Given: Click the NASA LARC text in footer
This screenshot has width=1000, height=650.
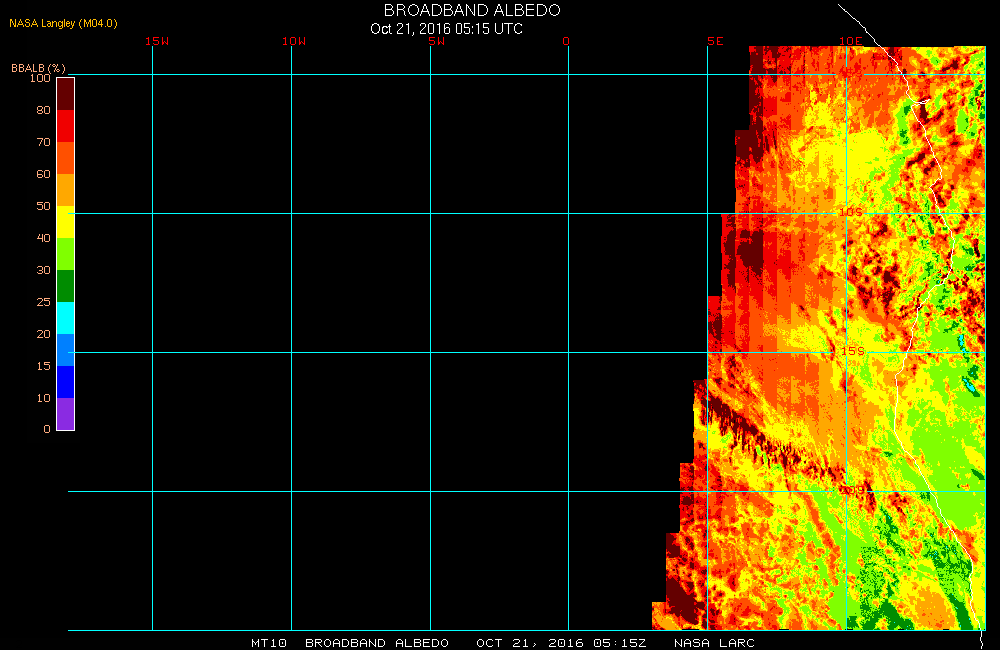Looking at the screenshot, I should tap(714, 642).
